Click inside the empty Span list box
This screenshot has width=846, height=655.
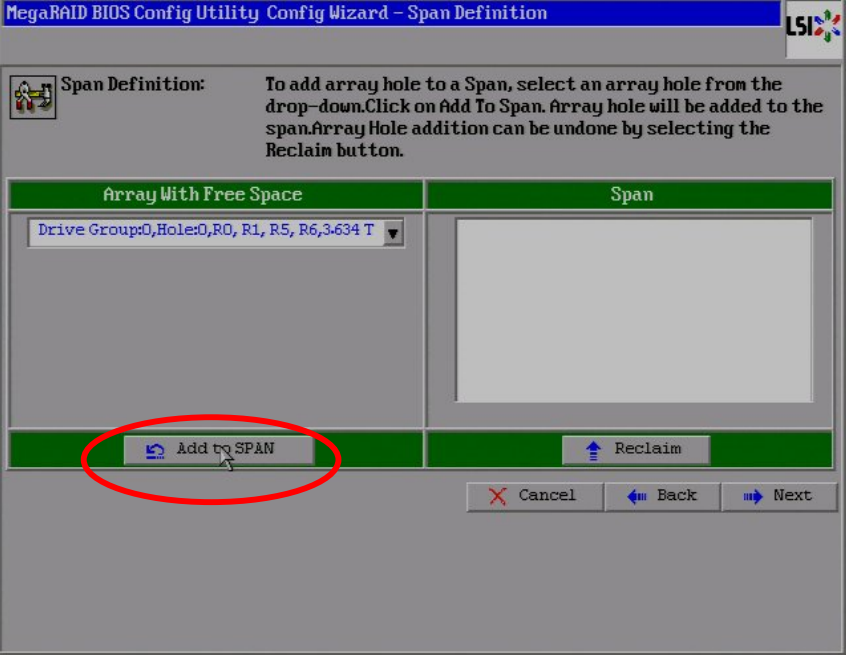point(634,310)
